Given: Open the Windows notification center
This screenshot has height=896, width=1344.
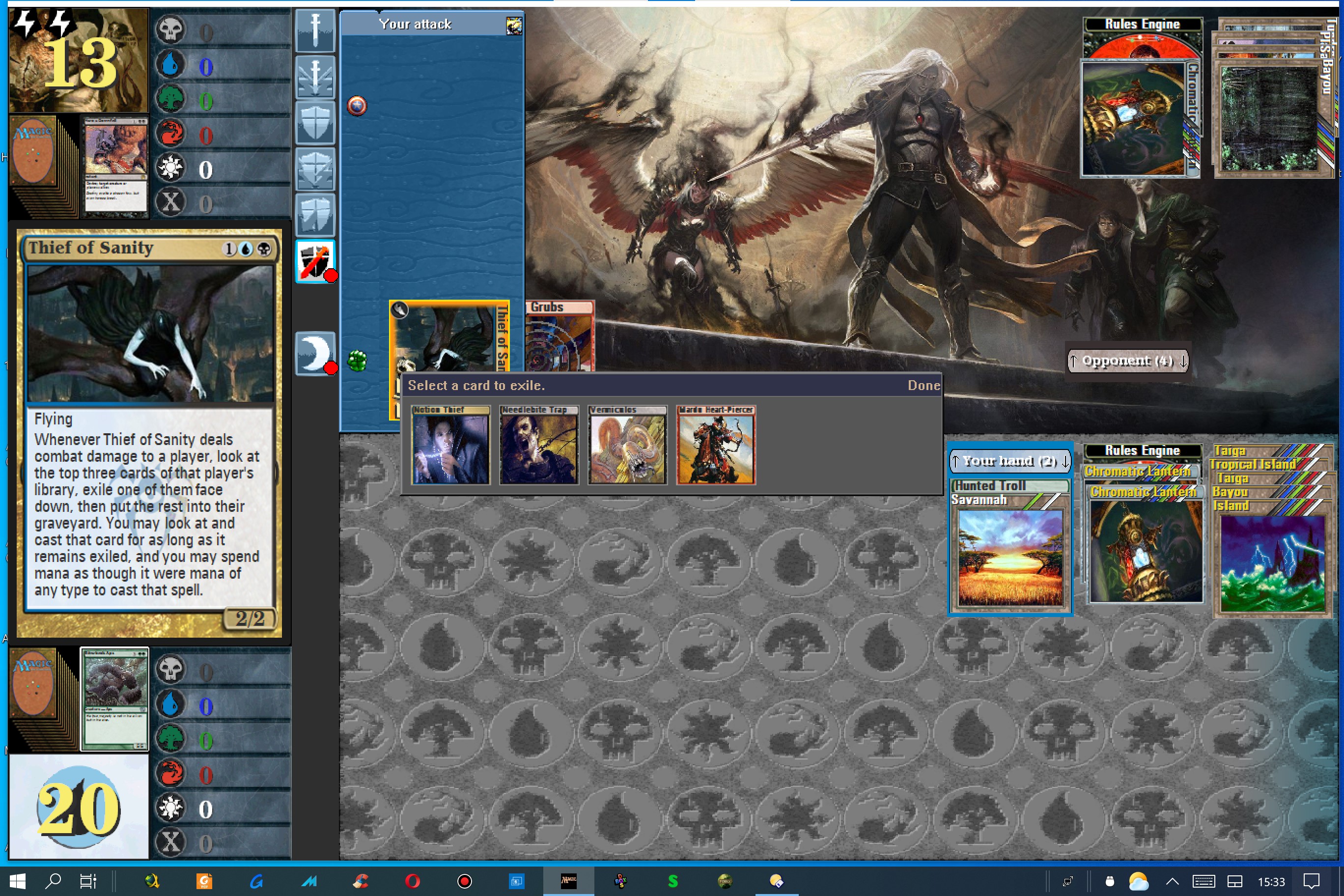Looking at the screenshot, I should (1311, 881).
